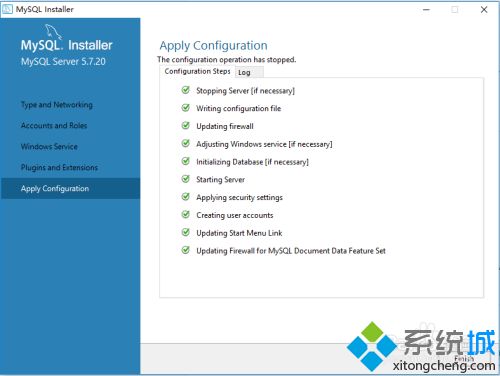Close the MySQL Installer window

(484, 9)
